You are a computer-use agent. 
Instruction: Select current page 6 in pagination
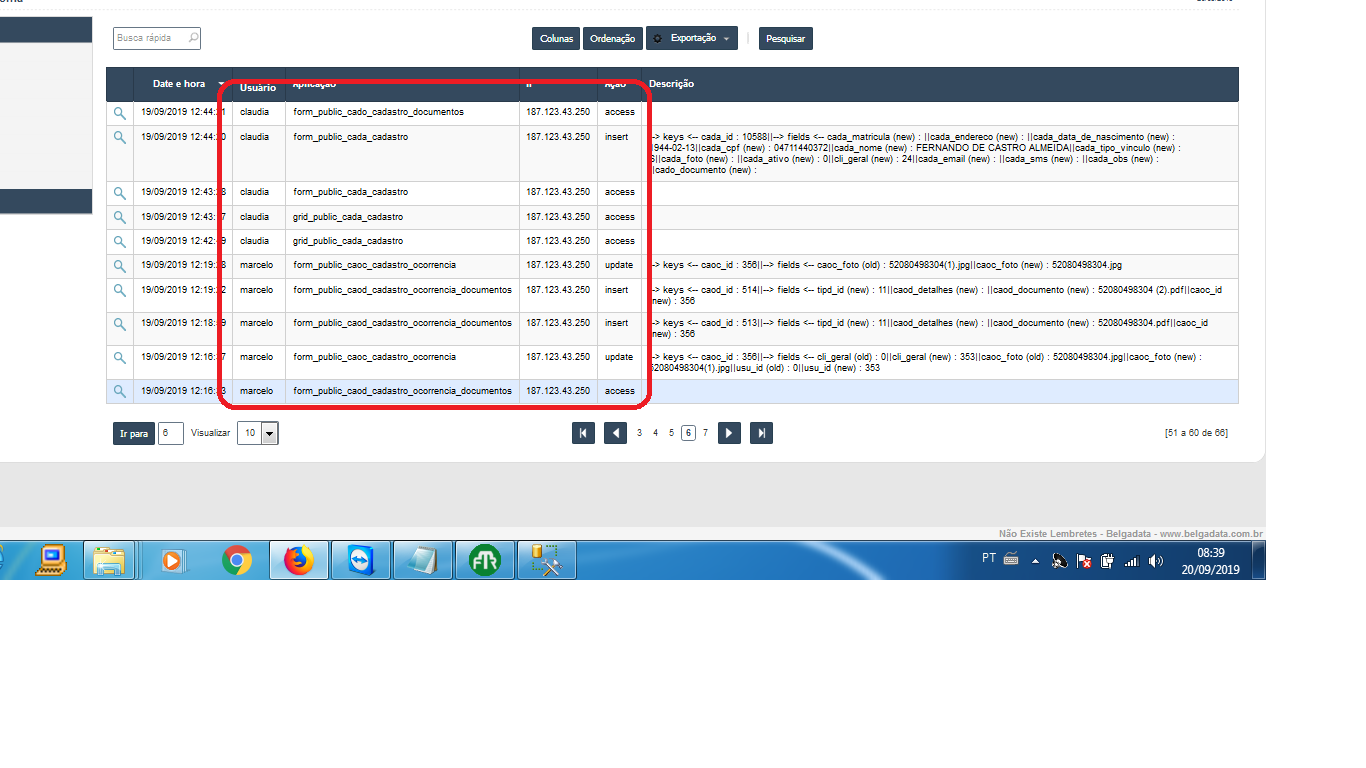(688, 433)
